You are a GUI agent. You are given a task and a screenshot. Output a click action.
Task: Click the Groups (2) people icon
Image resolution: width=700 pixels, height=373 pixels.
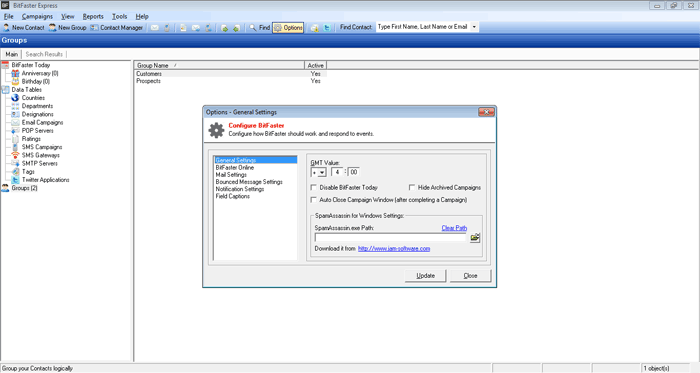pyautogui.click(x=5, y=188)
